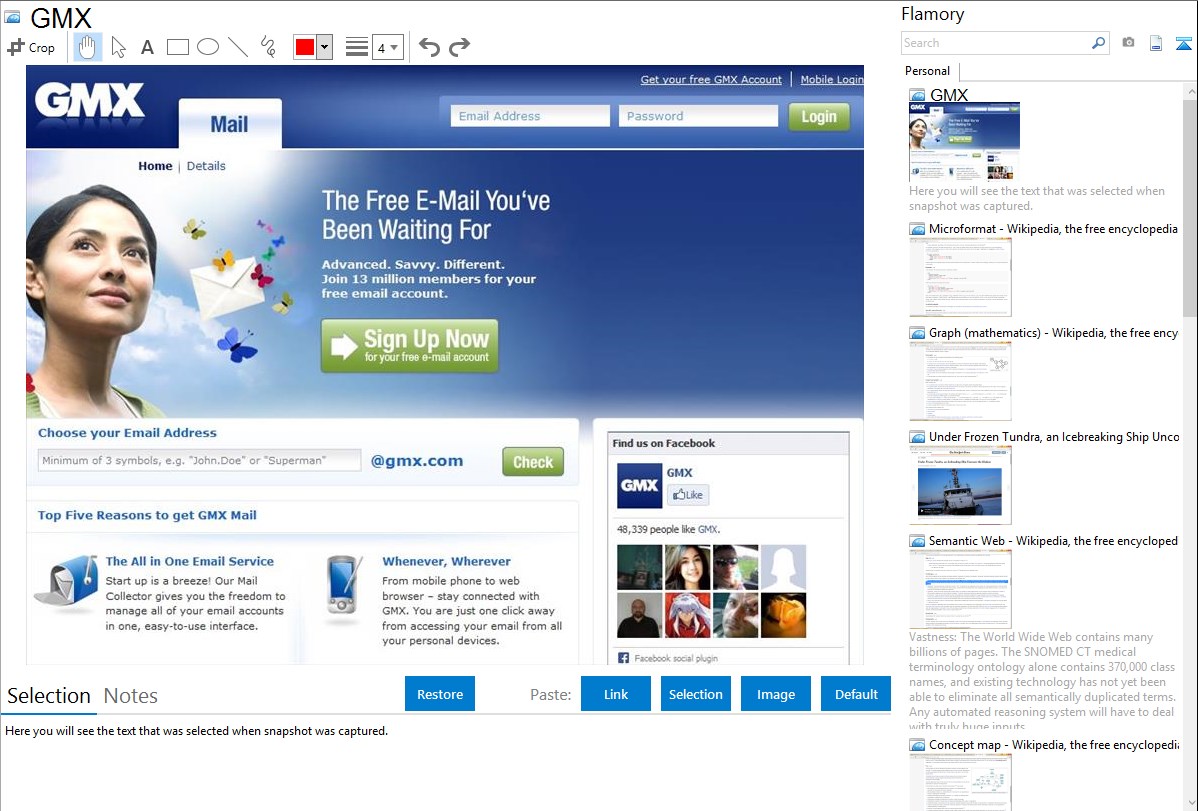Switch to the Selection tab
The height and width of the screenshot is (811, 1198).
(48, 696)
